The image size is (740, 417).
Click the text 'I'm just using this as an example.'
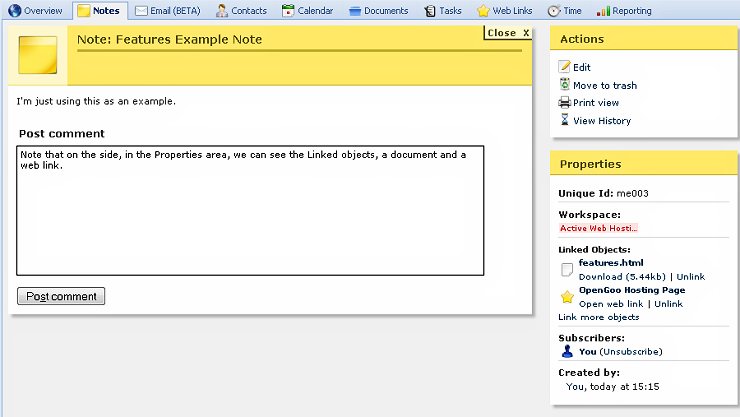click(x=96, y=101)
